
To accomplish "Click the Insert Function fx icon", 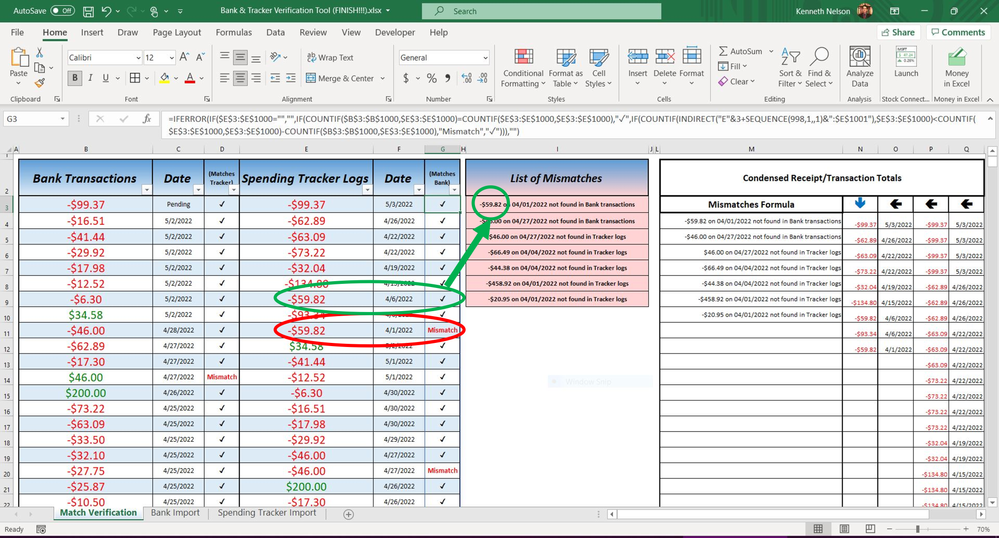I will (x=147, y=119).
